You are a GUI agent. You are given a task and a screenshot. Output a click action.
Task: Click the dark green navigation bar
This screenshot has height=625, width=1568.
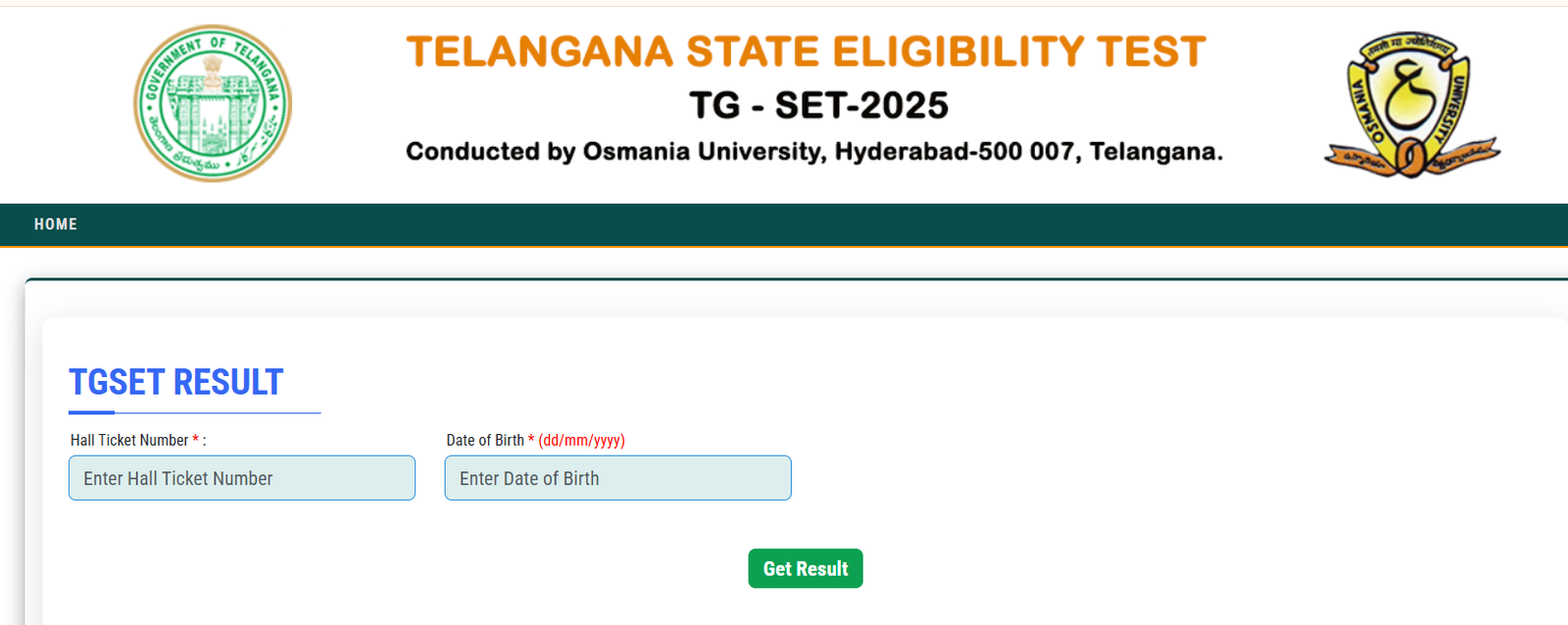tap(784, 224)
